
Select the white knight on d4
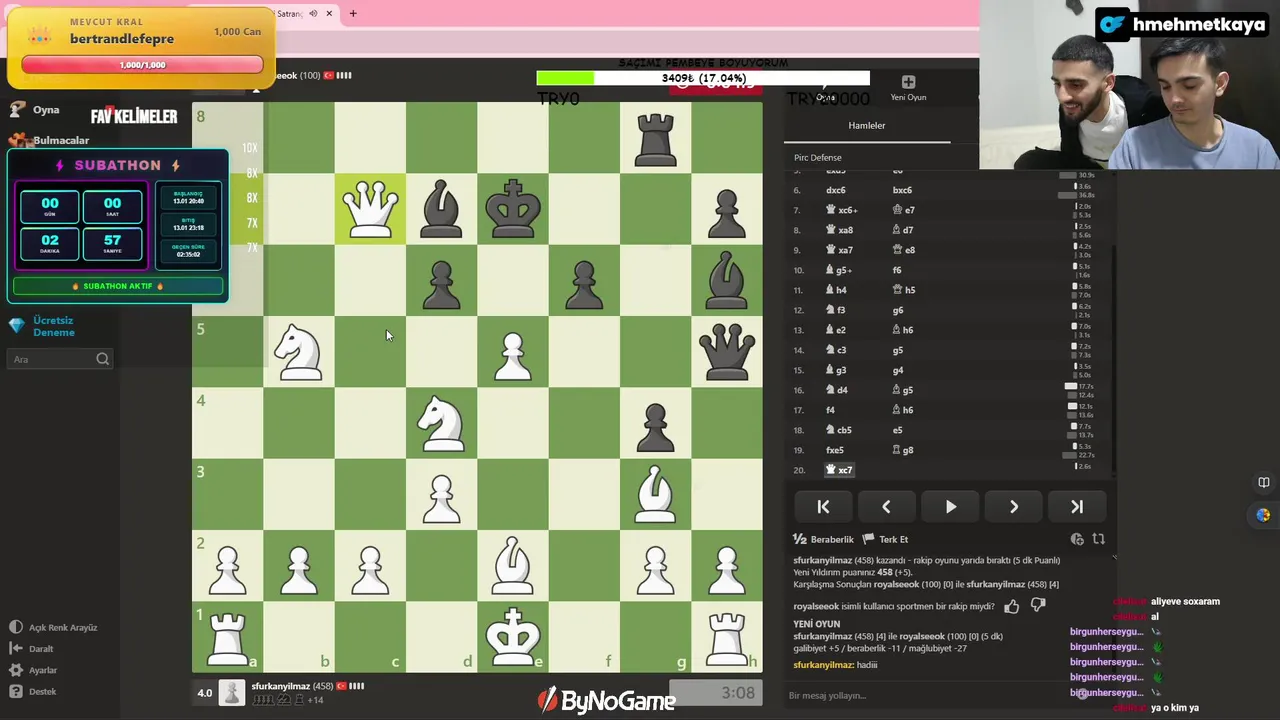442,423
